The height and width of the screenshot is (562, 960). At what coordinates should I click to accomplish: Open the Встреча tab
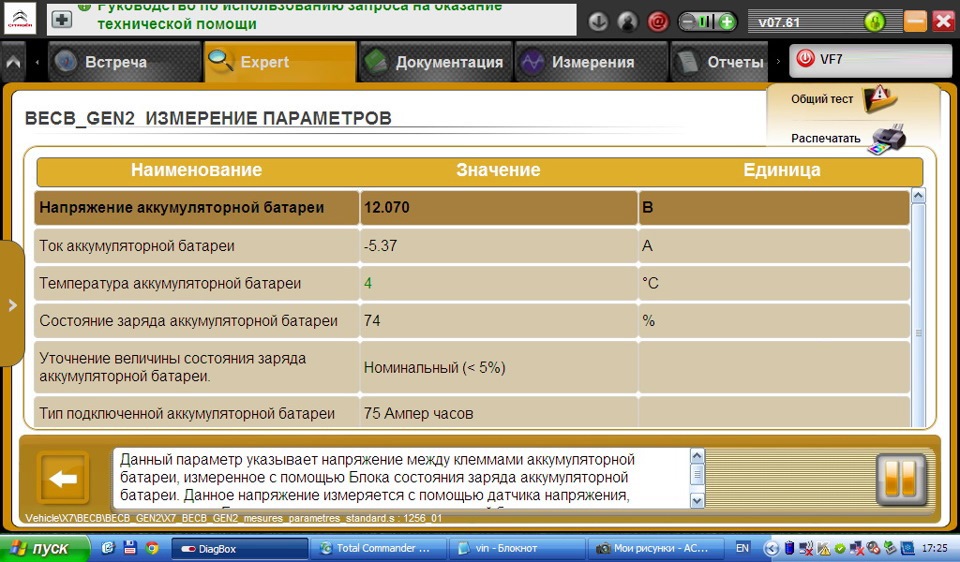[125, 62]
